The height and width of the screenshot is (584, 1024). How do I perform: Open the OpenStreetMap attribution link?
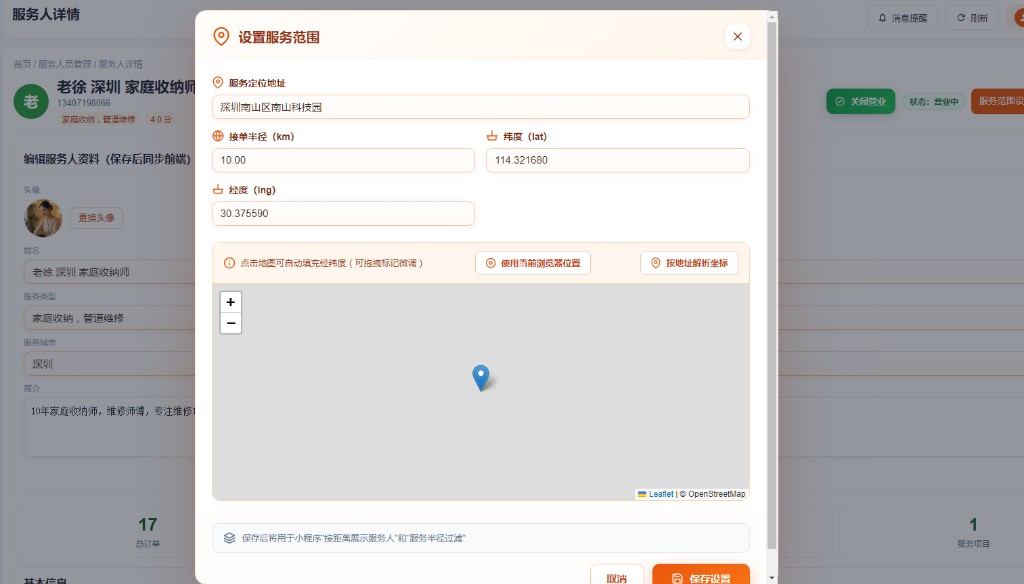click(716, 494)
